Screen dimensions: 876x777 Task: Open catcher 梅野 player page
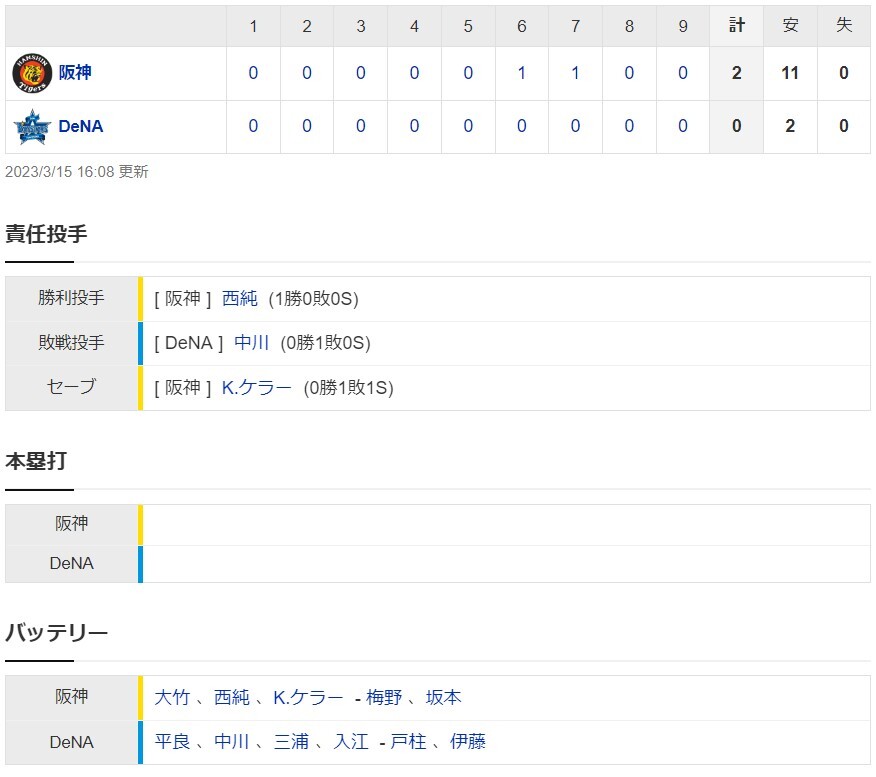pyautogui.click(x=384, y=698)
